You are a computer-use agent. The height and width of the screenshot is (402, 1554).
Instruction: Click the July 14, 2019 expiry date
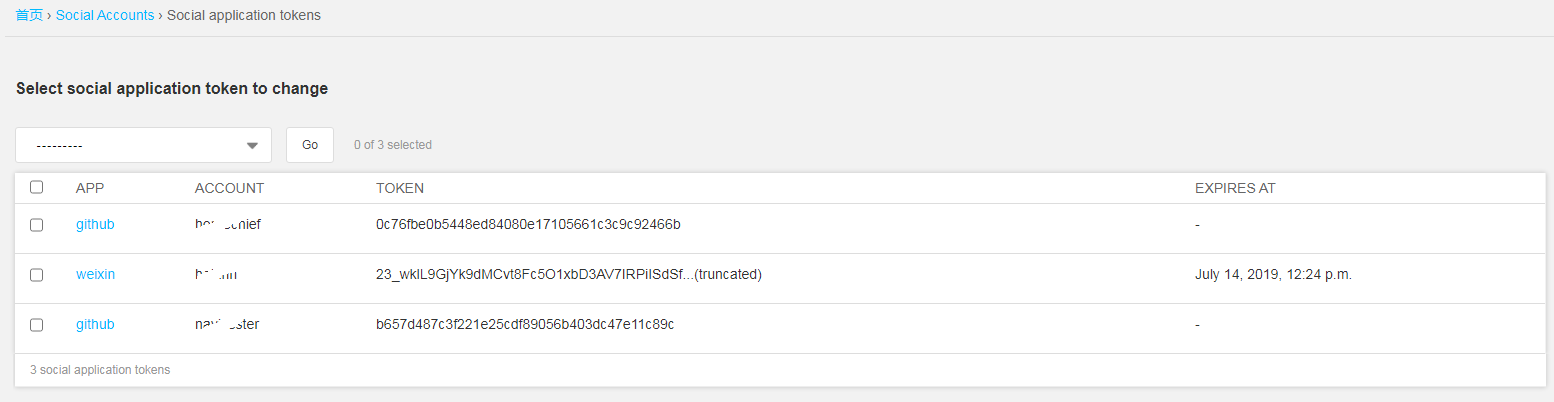pyautogui.click(x=1273, y=275)
